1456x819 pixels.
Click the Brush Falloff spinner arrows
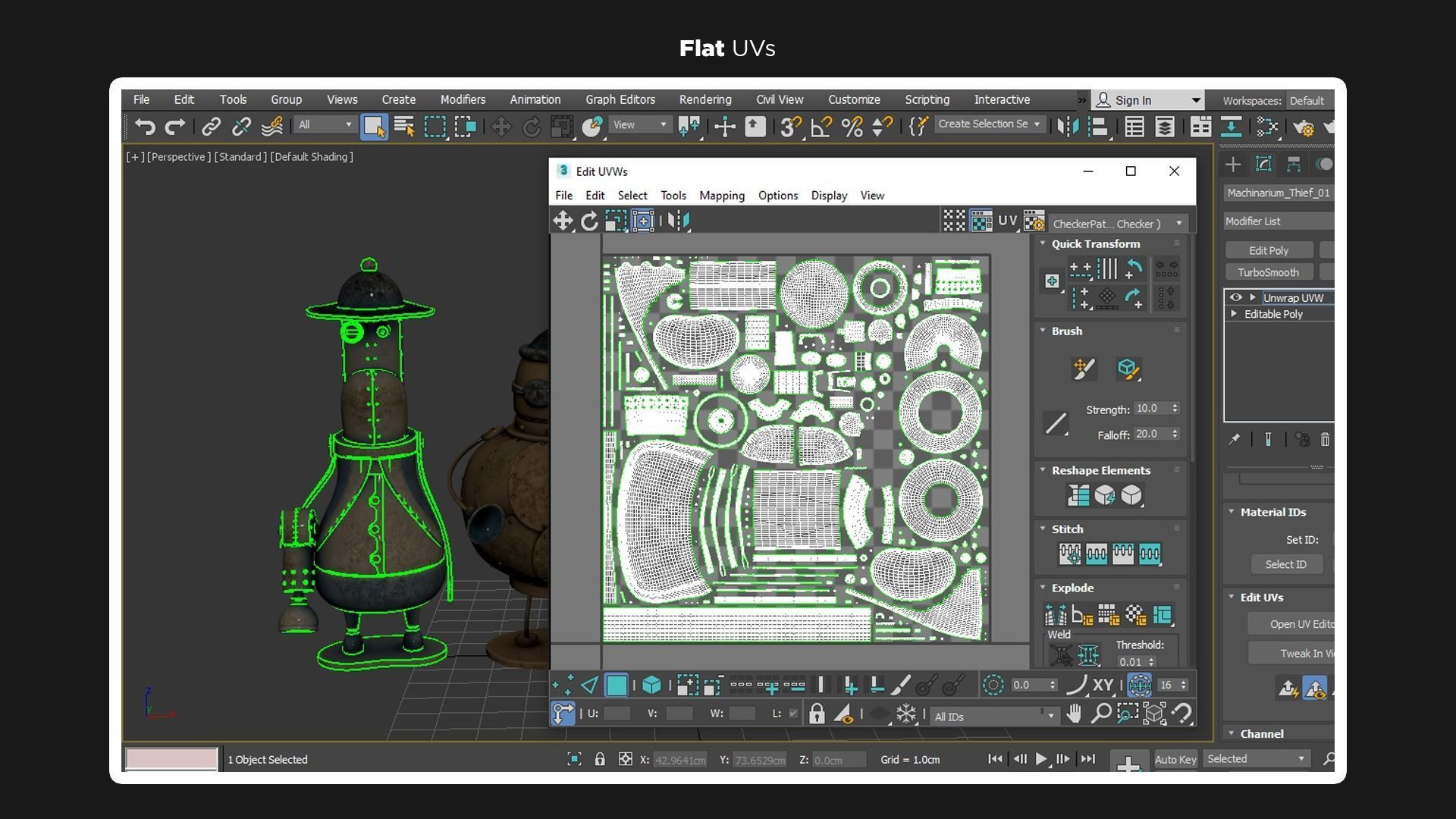[1175, 434]
